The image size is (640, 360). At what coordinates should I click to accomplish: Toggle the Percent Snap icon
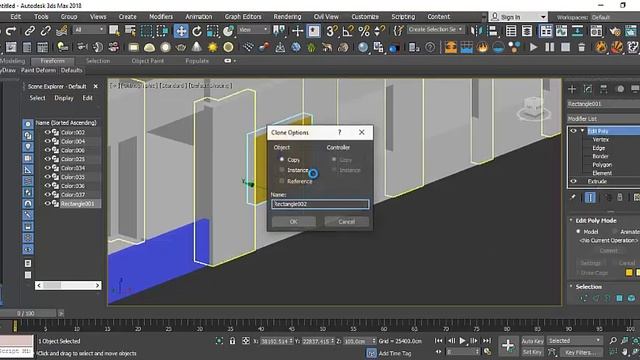tap(364, 31)
